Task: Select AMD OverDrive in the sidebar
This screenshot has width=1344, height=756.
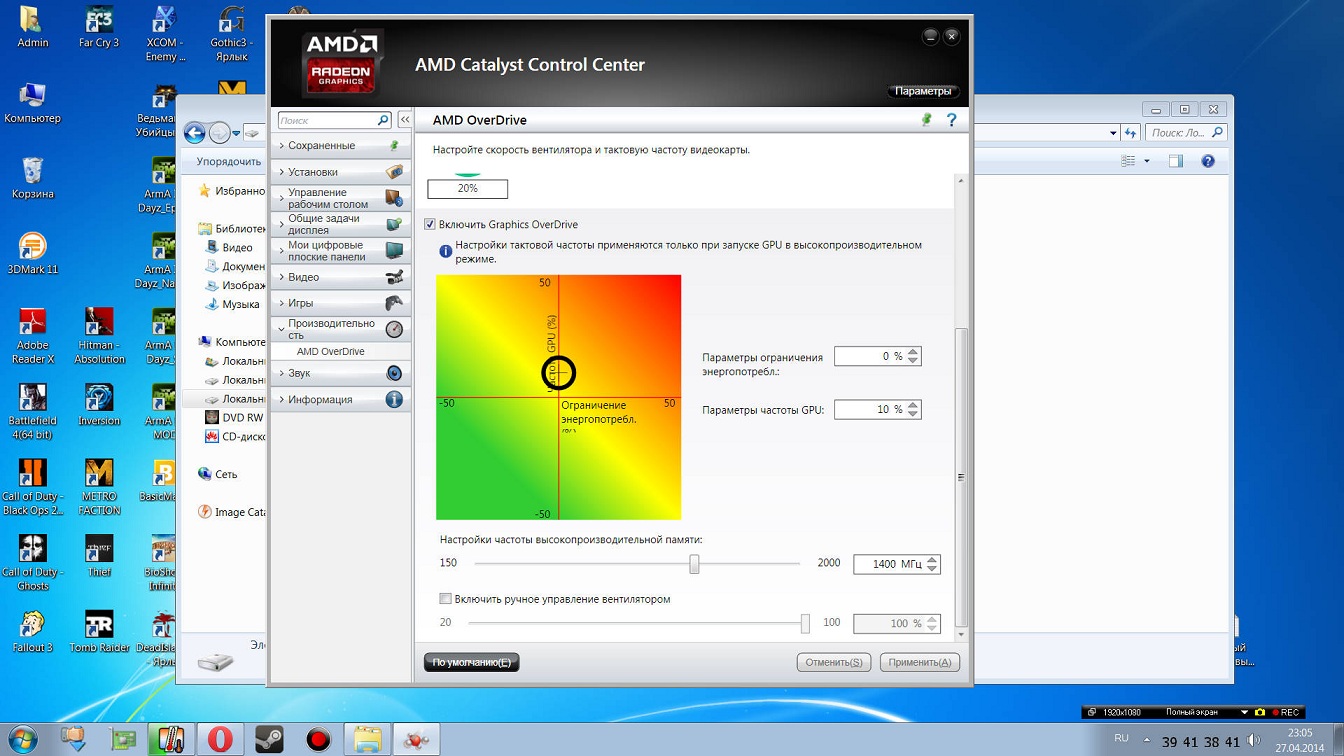Action: pyautogui.click(x=330, y=352)
